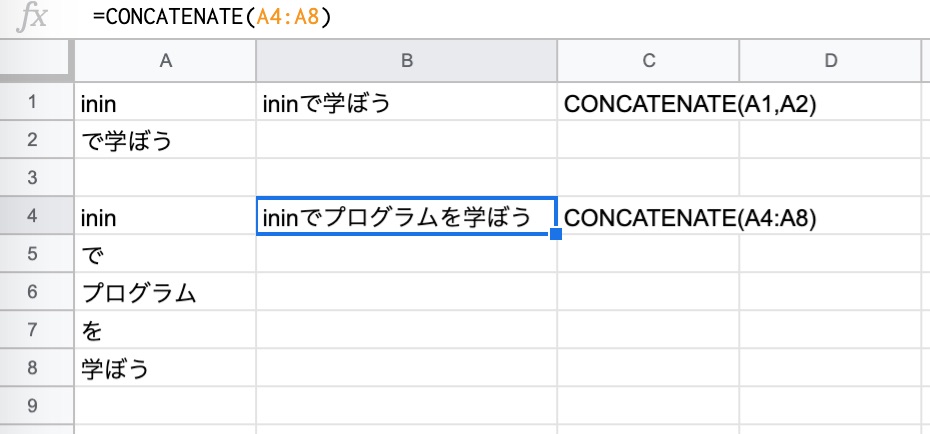Viewport: 930px width, 434px height.
Task: Select column C header
Action: click(648, 60)
